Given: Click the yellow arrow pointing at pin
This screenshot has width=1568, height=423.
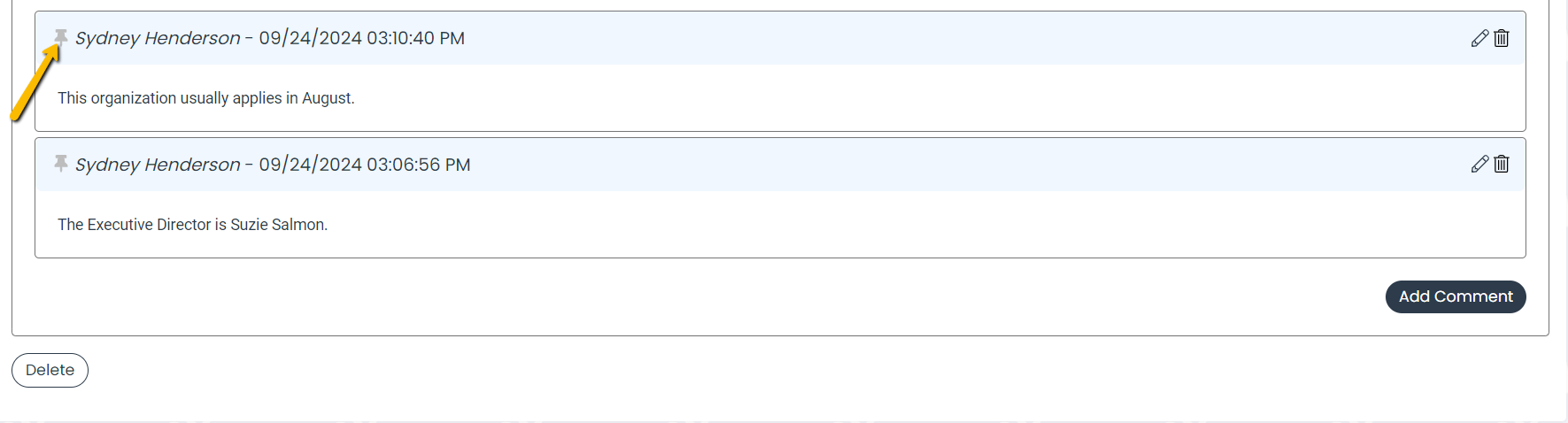Looking at the screenshot, I should tap(35, 81).
